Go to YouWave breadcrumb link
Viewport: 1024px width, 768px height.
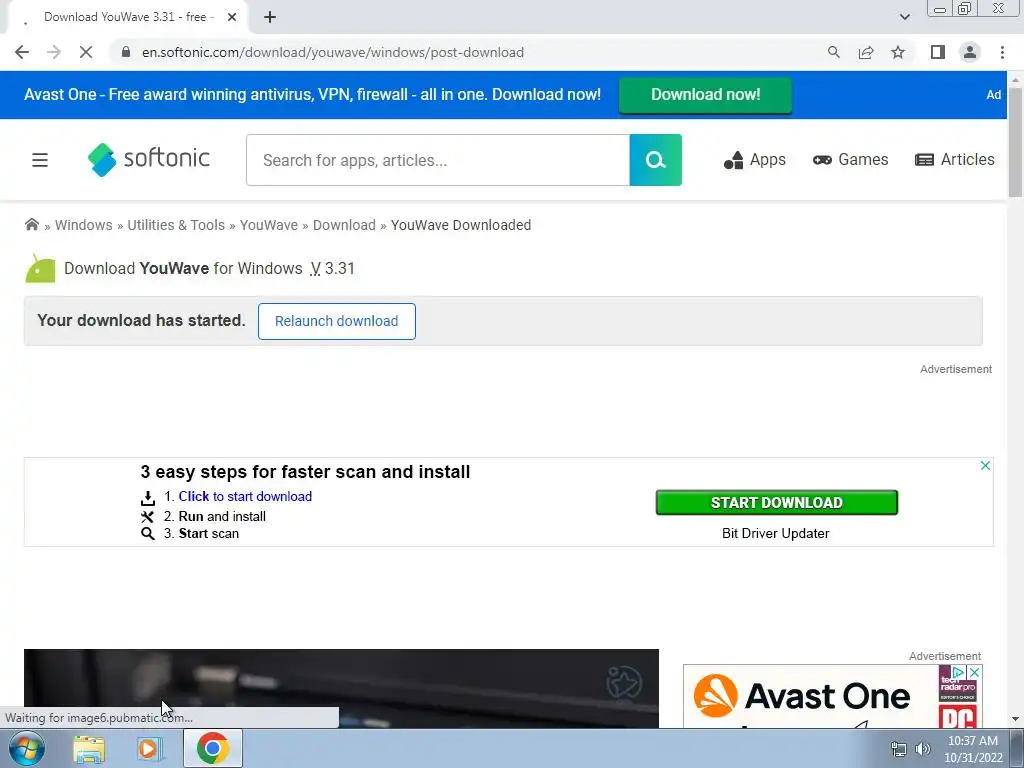[x=268, y=225]
